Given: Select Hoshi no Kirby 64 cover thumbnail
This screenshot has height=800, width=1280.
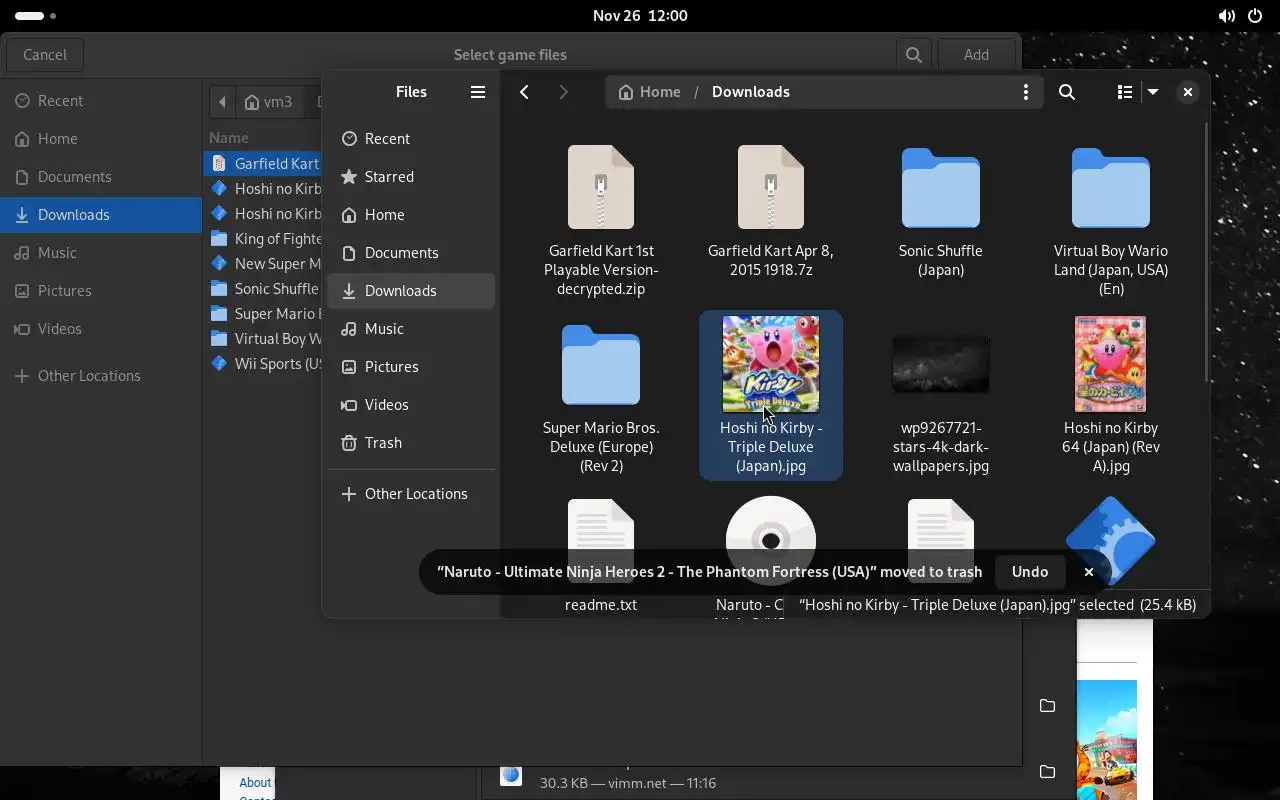Looking at the screenshot, I should coord(1111,364).
